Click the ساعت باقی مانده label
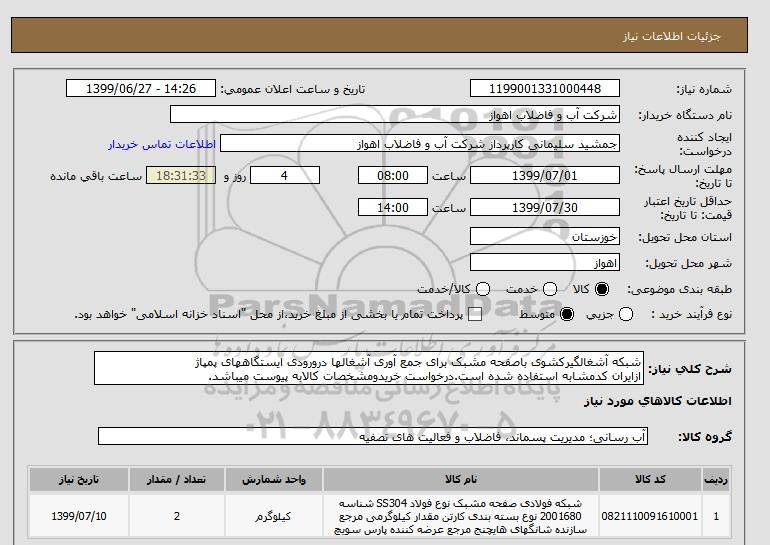The width and height of the screenshot is (770, 545). click(x=96, y=176)
